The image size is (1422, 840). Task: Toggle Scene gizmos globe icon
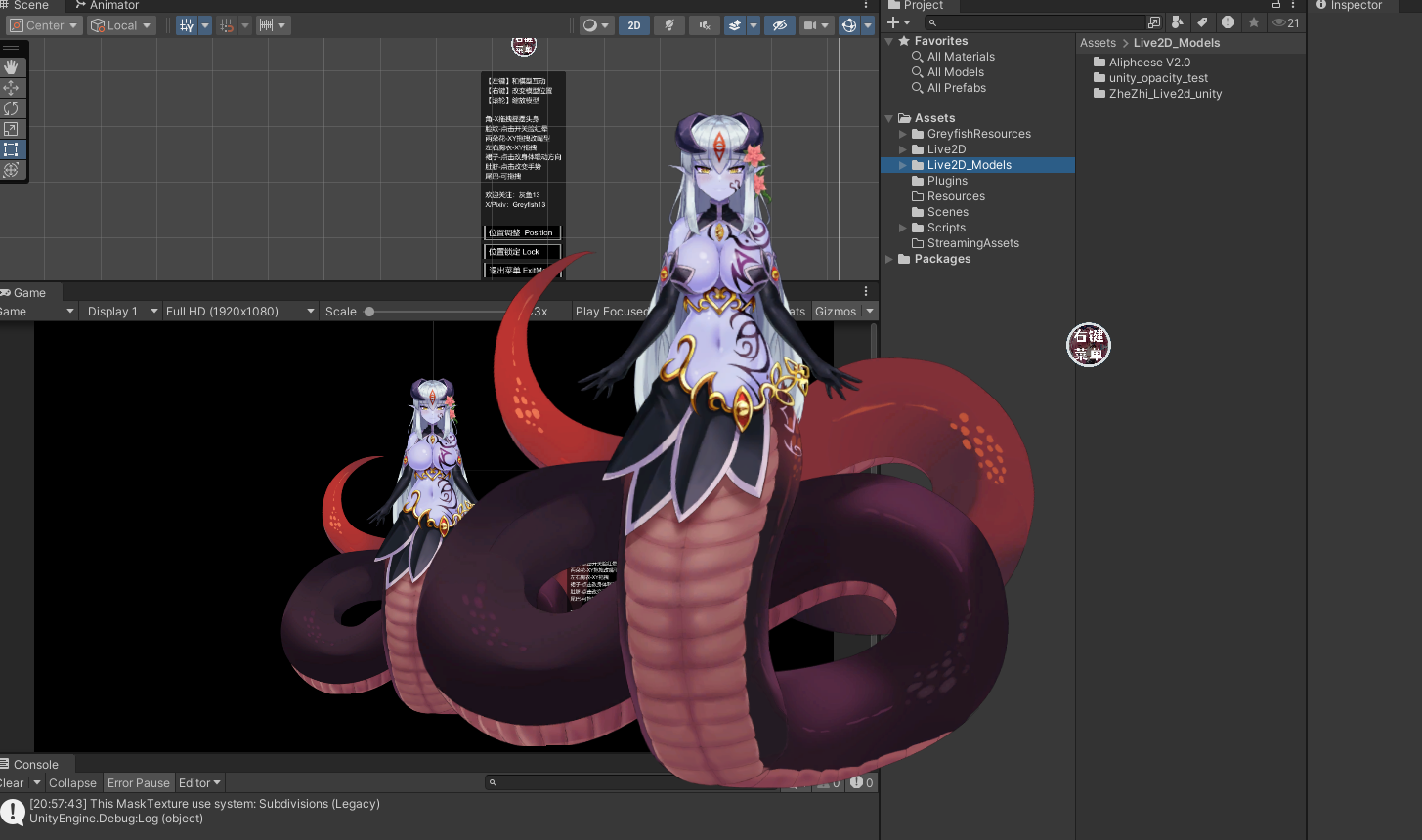click(x=849, y=25)
